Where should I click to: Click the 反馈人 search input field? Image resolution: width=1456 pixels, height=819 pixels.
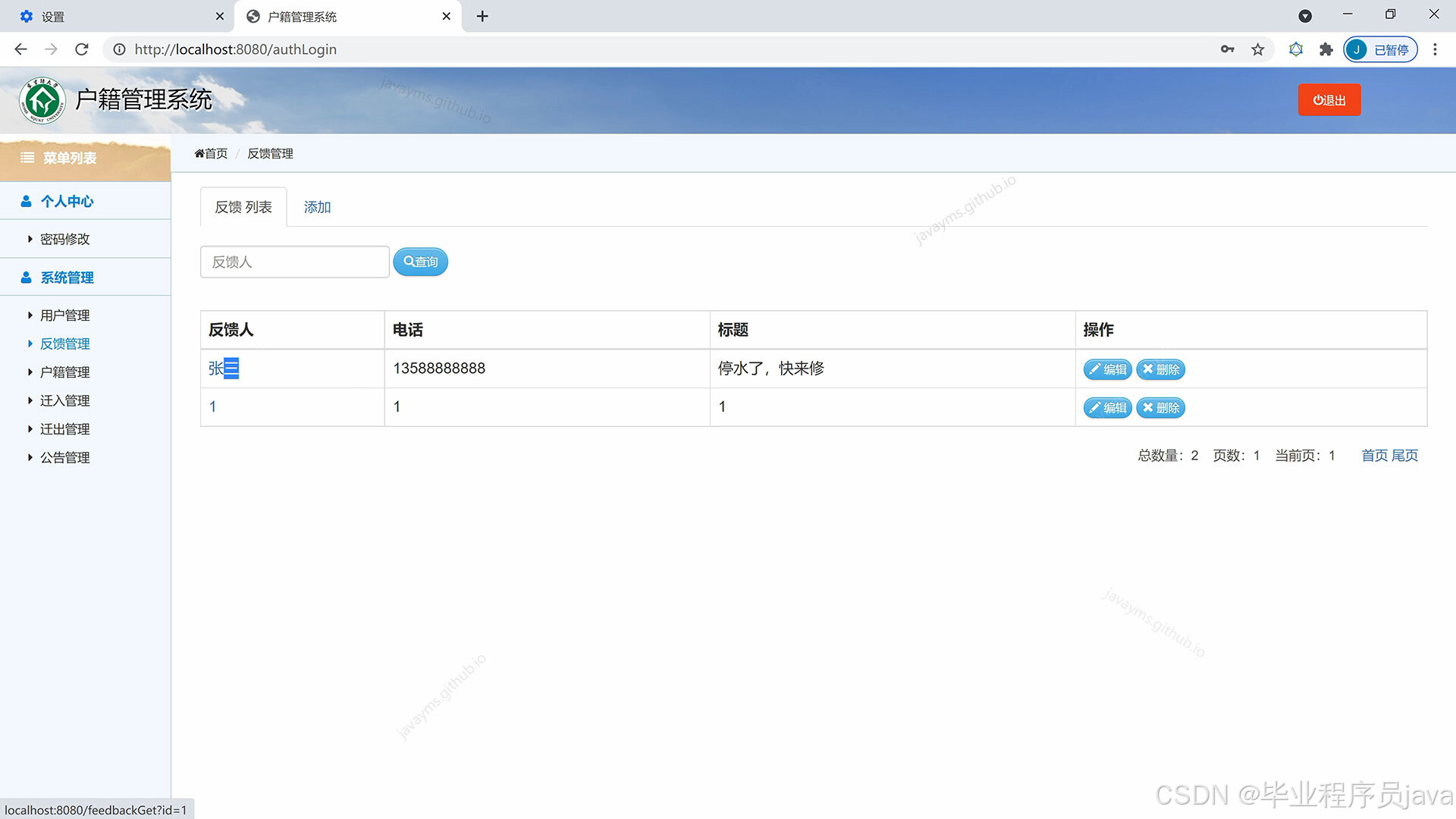tap(295, 262)
